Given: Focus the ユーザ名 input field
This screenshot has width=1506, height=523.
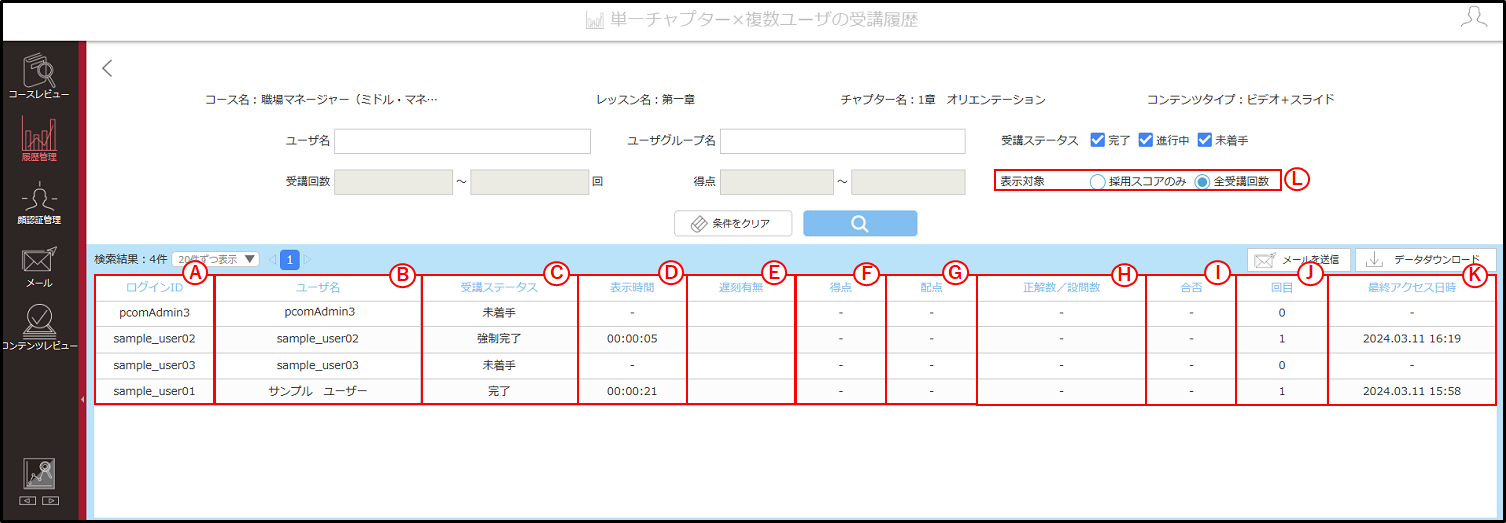Looking at the screenshot, I should coord(462,140).
